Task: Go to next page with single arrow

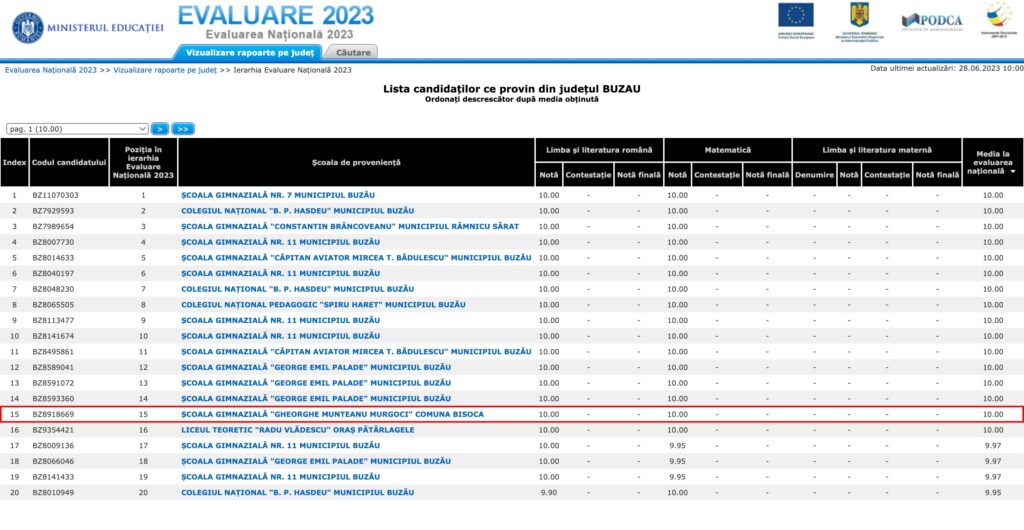Action: pyautogui.click(x=160, y=129)
